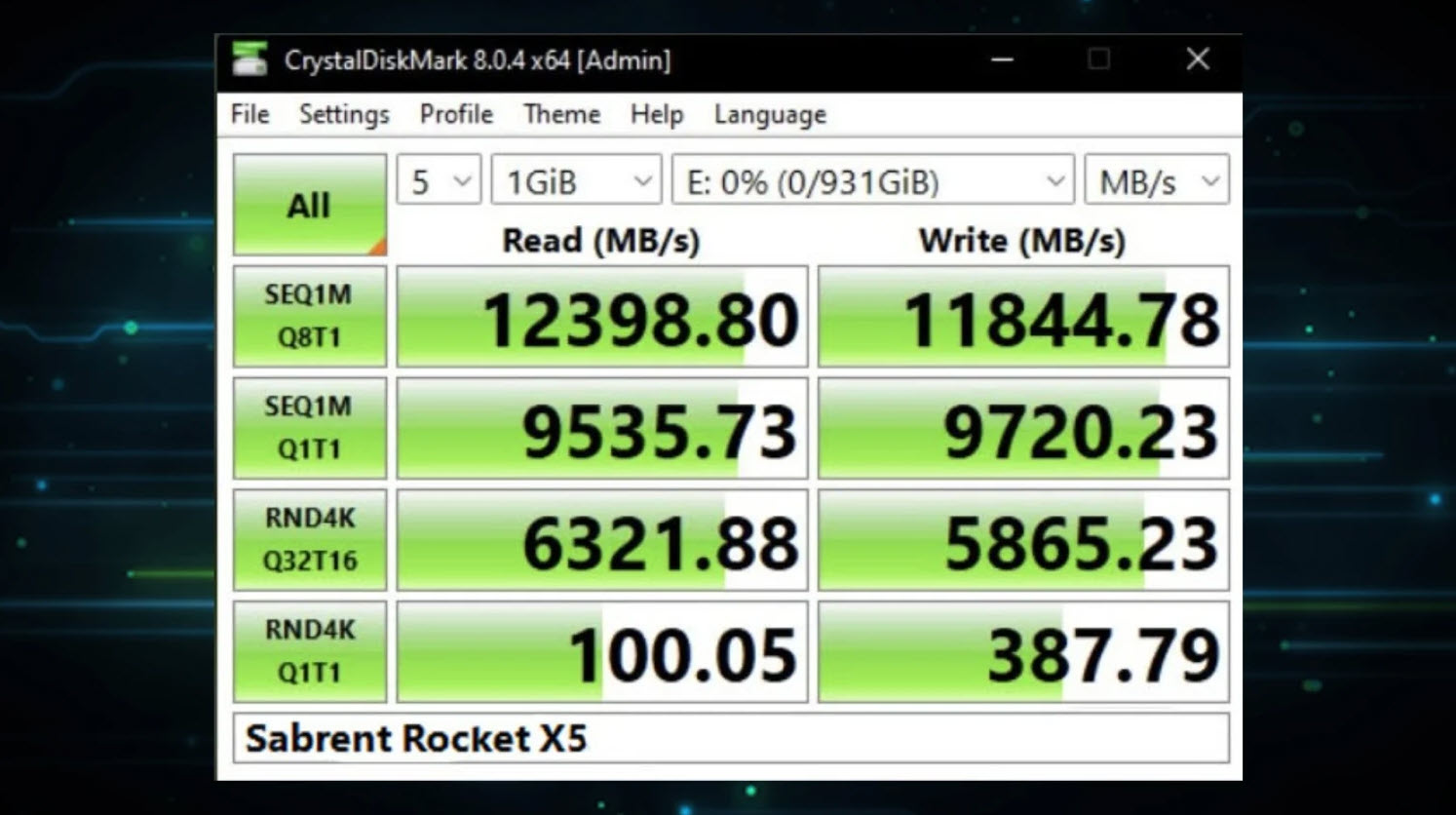
Task: Click the Sabrent Rocket X5 comment field
Action: click(x=731, y=739)
